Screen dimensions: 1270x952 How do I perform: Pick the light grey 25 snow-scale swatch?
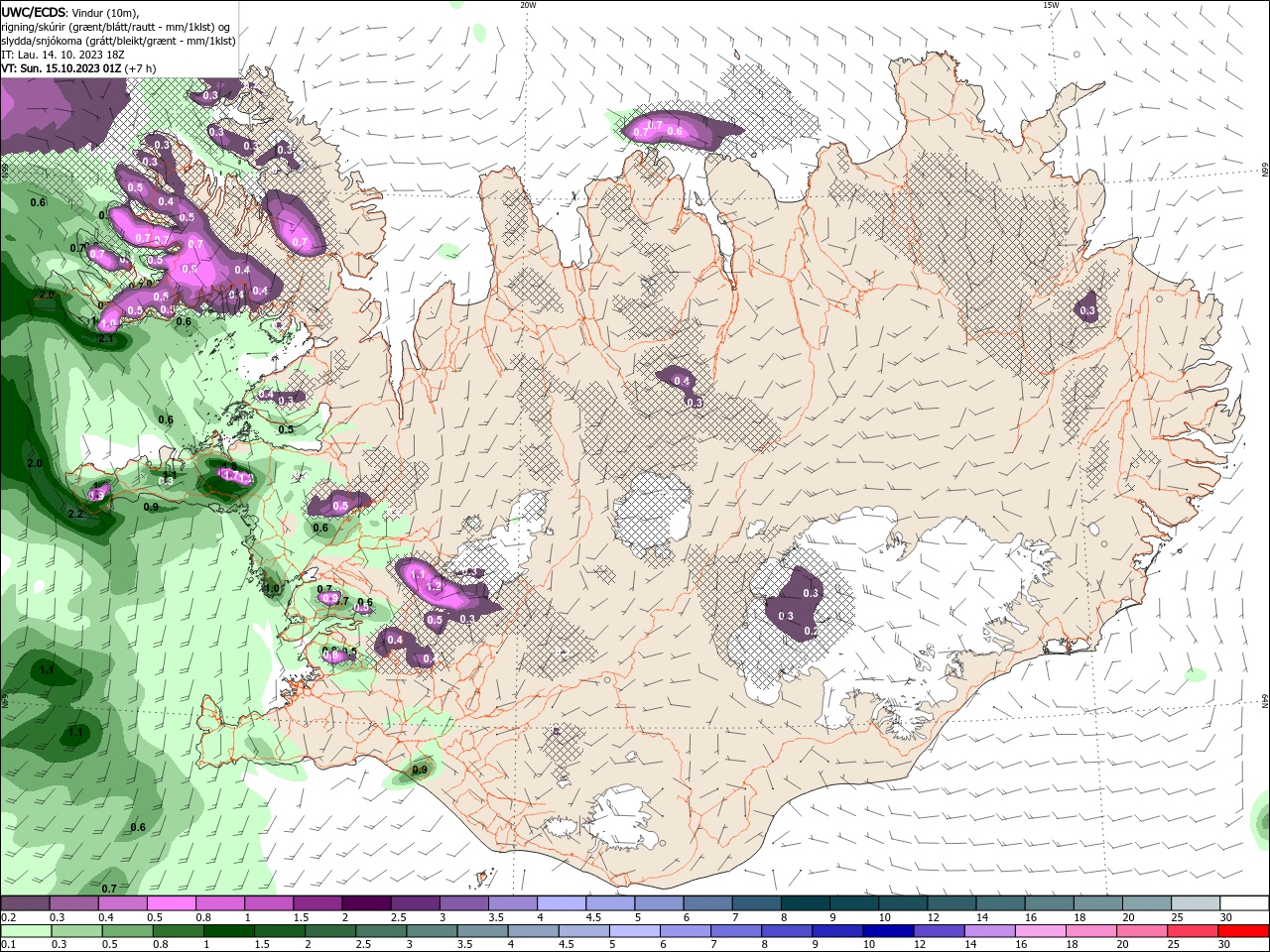pos(1196,903)
